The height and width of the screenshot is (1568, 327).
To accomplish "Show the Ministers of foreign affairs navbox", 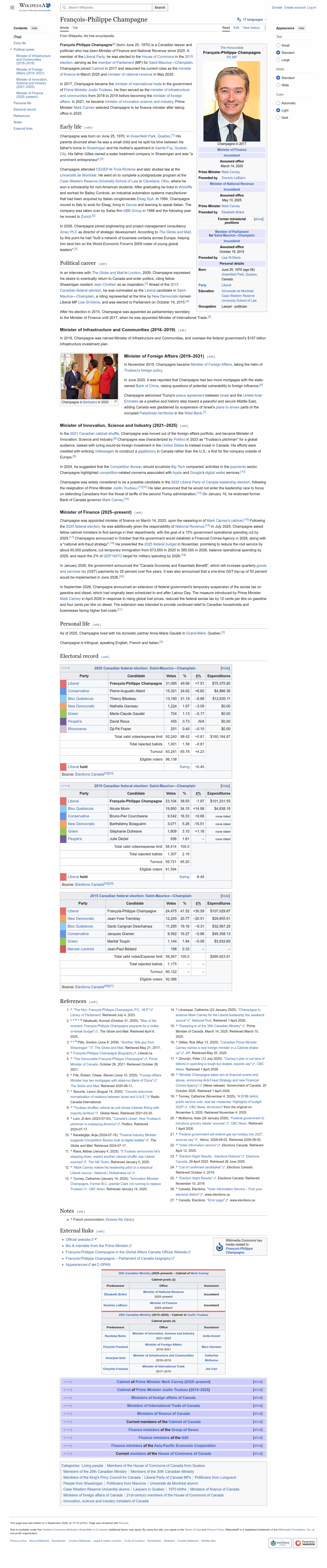I will pyautogui.click(x=258, y=1398).
